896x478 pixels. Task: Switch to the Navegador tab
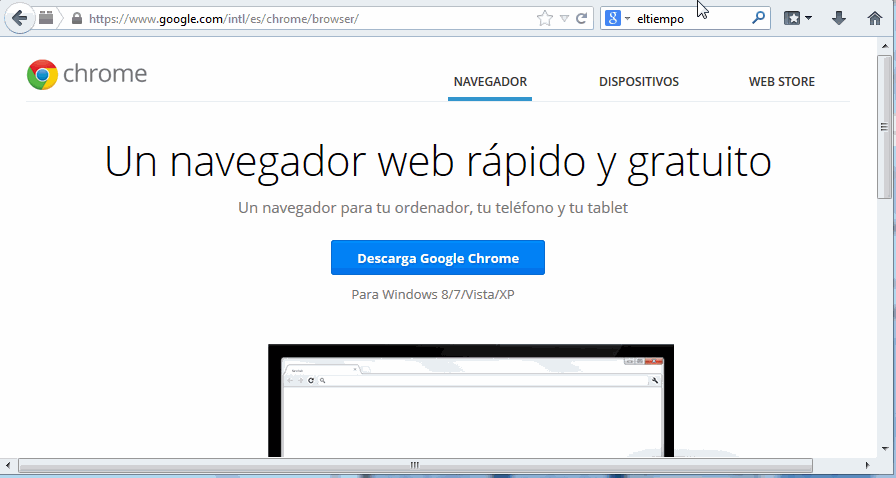[x=490, y=82]
